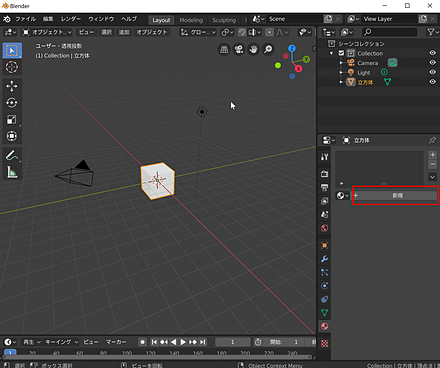Click the zoom magnifier icon in viewport
Screen dimensions: 440x368
[268, 49]
